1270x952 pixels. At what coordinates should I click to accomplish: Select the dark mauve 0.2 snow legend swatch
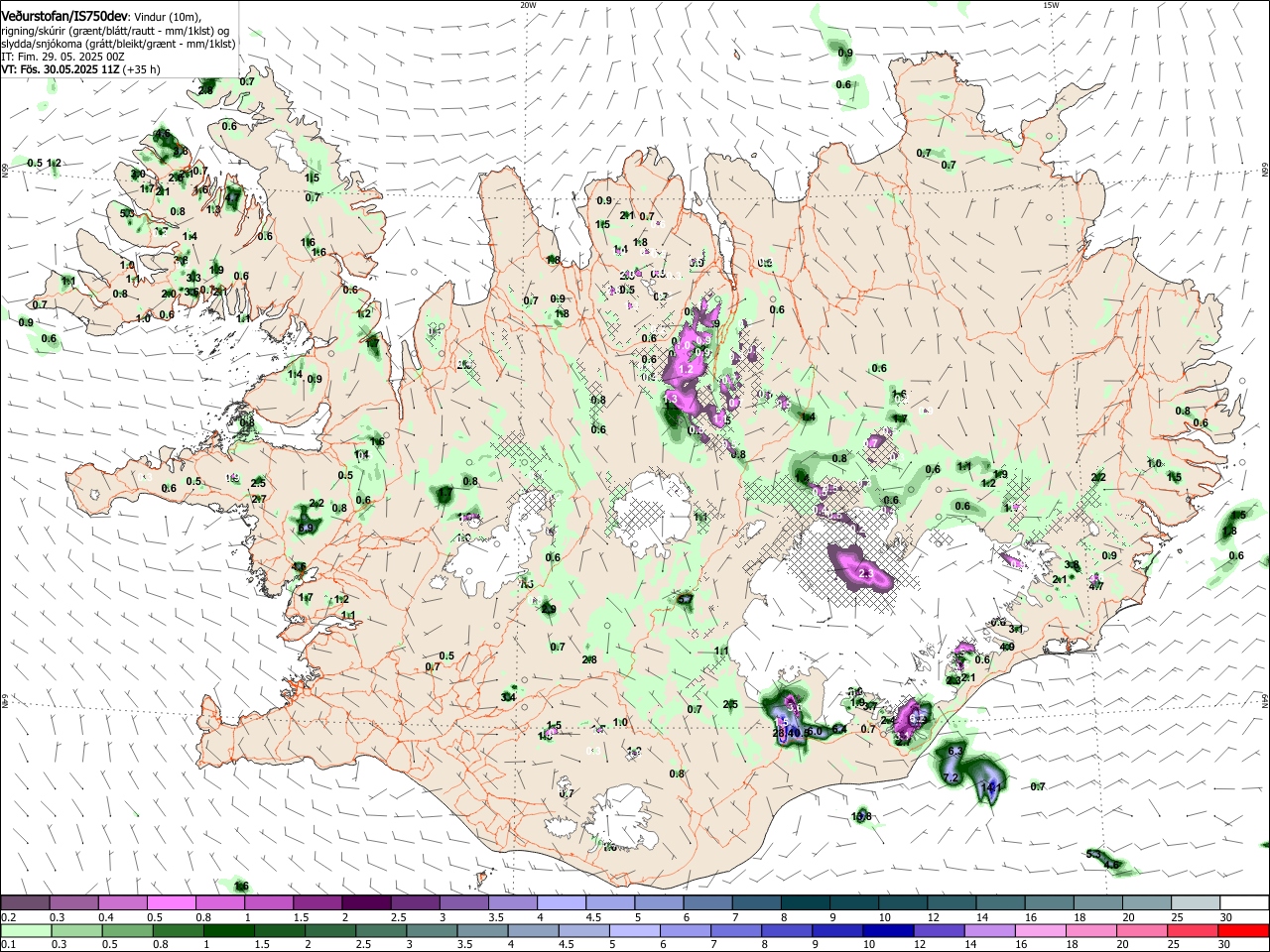point(25,902)
